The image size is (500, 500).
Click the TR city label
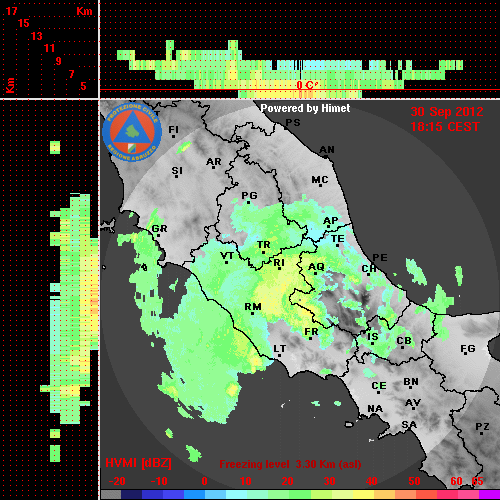click(264, 245)
